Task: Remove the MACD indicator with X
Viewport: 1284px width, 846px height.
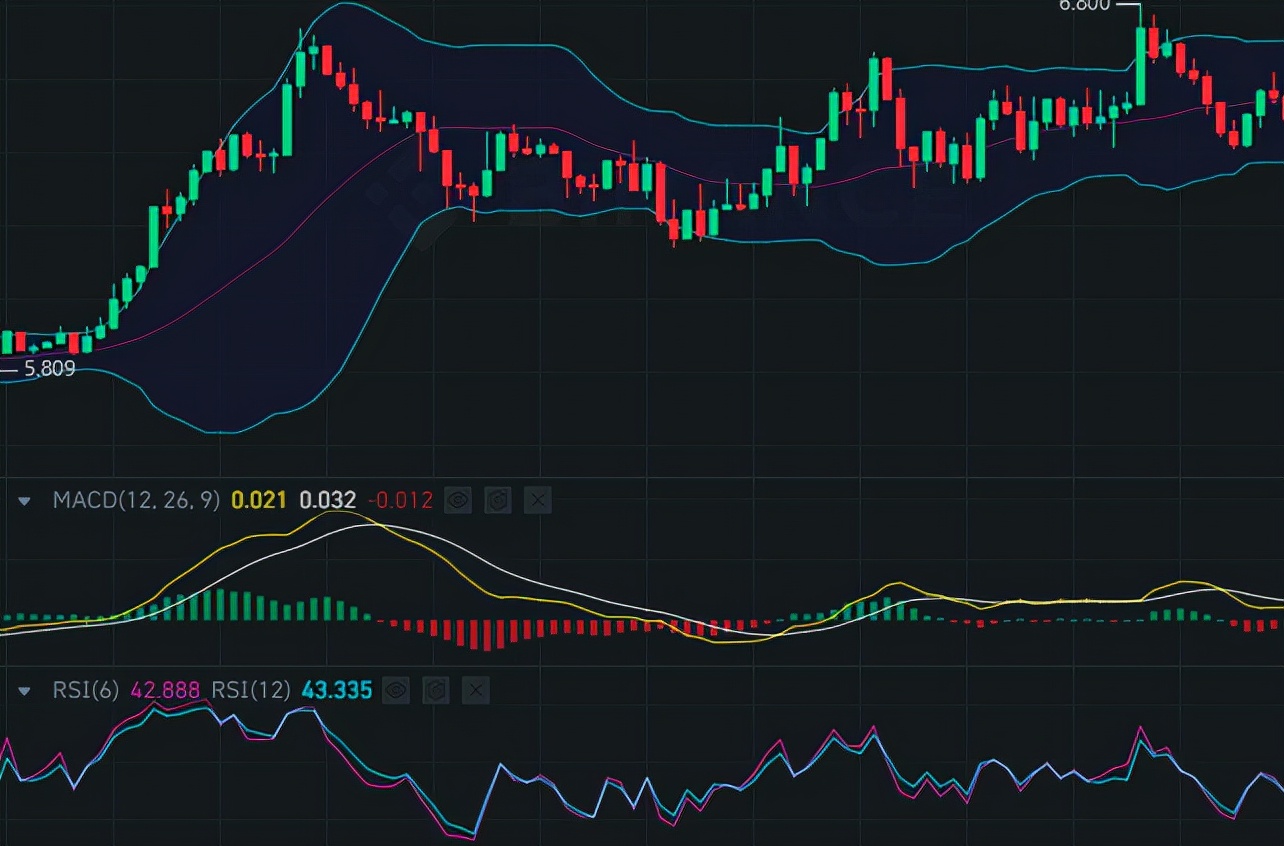Action: point(538,500)
